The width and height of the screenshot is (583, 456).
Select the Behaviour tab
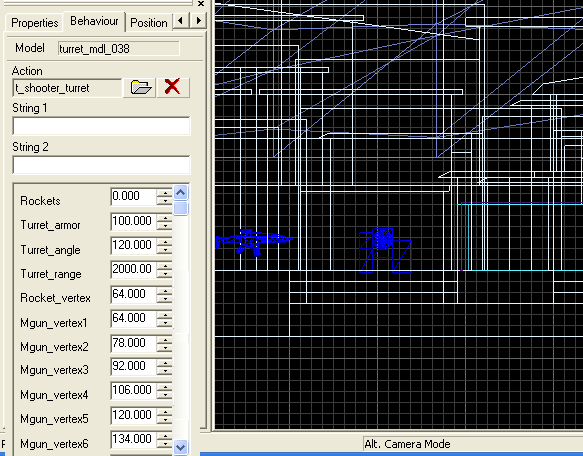(94, 21)
